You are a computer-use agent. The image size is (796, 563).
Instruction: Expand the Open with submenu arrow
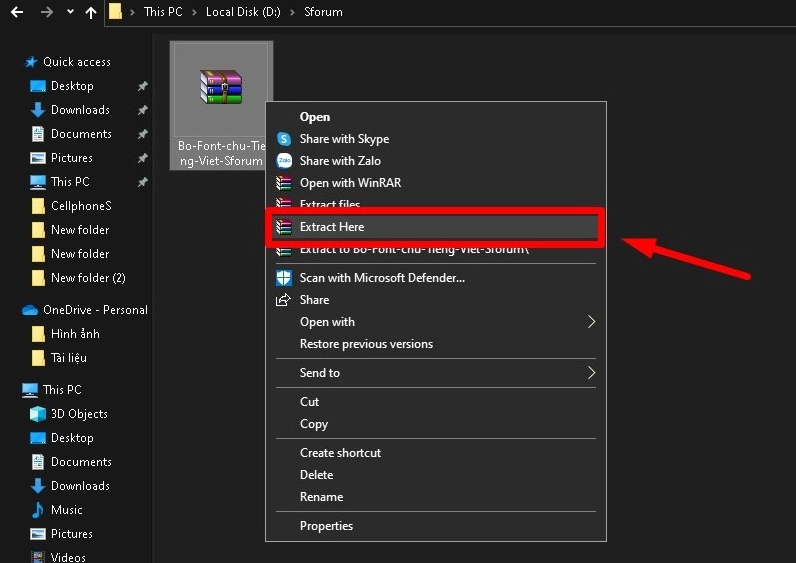point(591,321)
